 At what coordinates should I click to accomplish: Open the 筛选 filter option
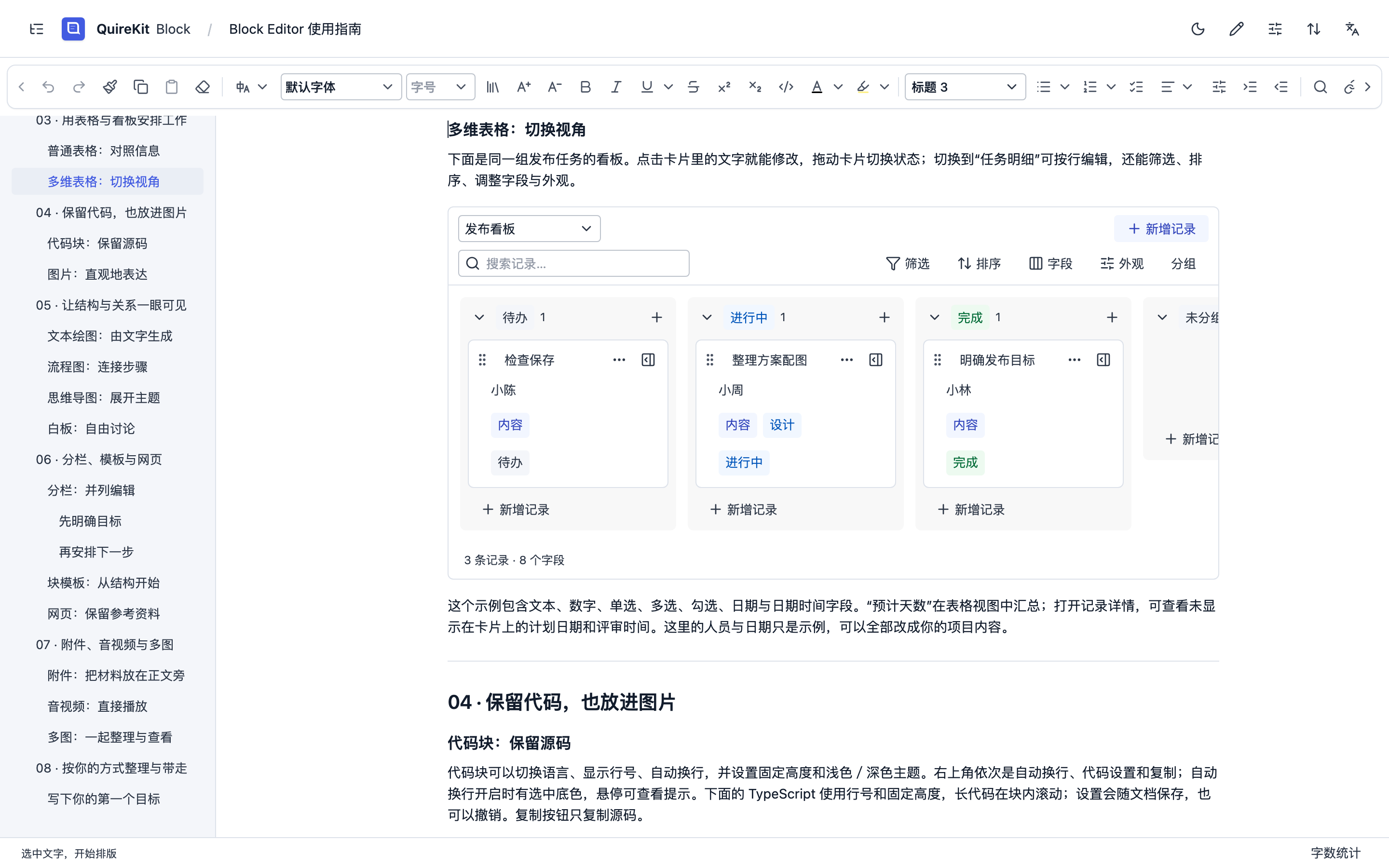(x=908, y=263)
